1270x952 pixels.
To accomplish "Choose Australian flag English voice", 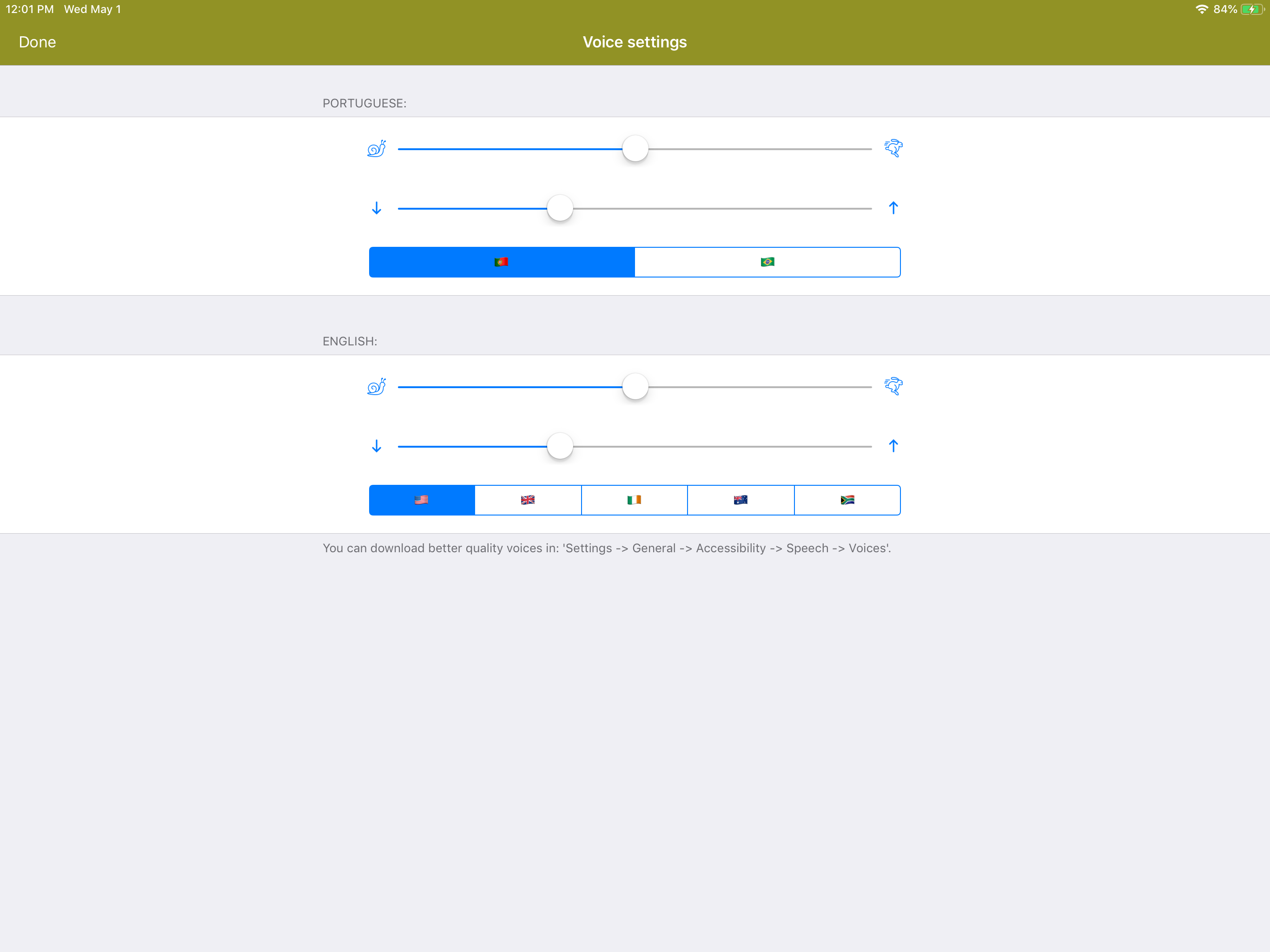I will (741, 500).
